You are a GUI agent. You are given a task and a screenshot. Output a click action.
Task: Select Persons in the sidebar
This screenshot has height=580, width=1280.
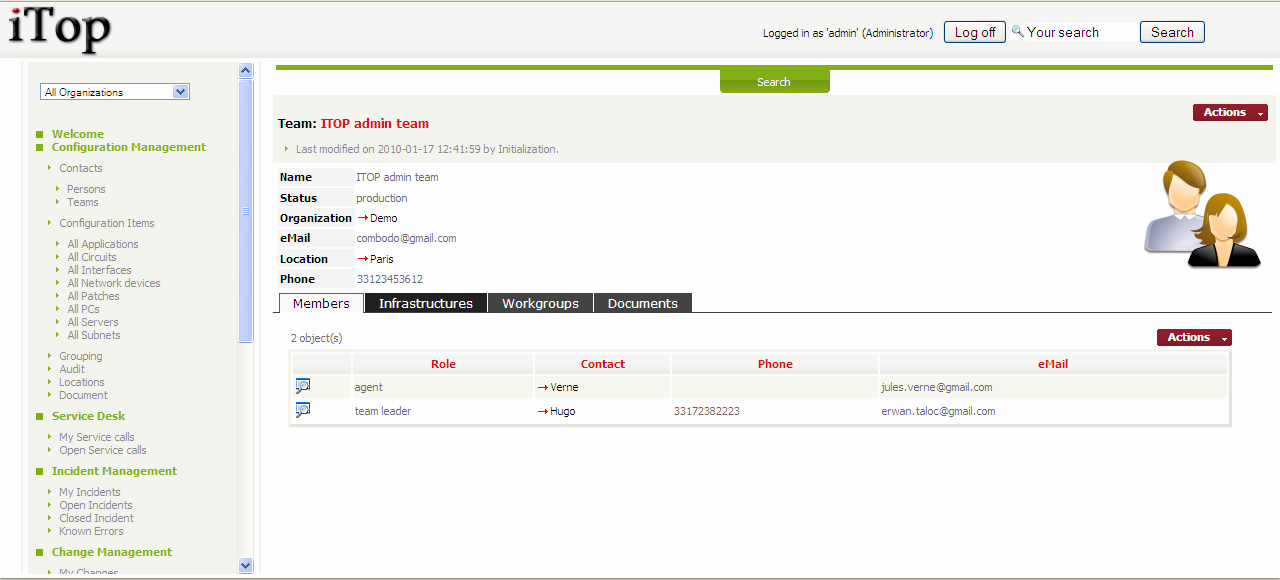tap(86, 189)
